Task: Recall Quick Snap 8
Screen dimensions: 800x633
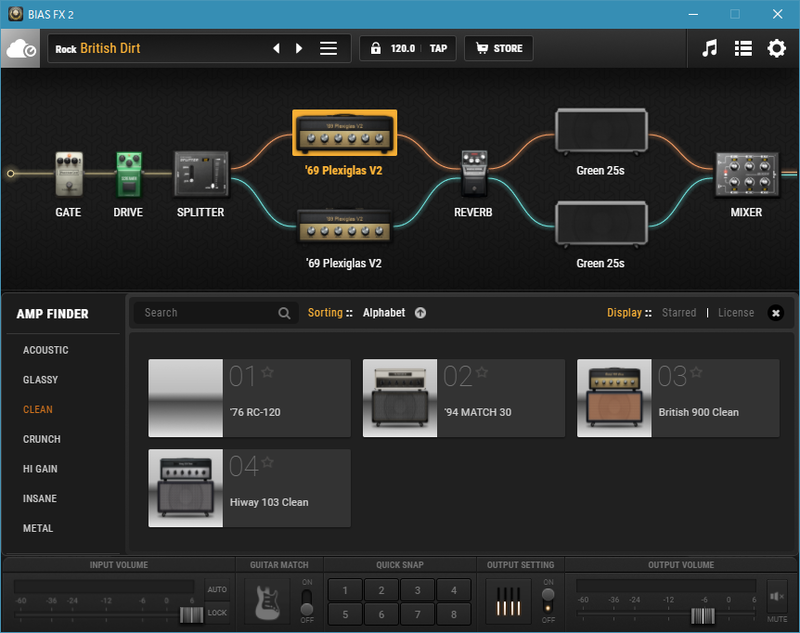Action: click(454, 614)
